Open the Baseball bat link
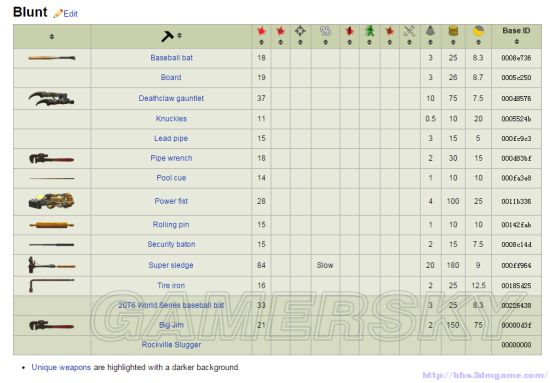550x383 pixels. coord(172,58)
